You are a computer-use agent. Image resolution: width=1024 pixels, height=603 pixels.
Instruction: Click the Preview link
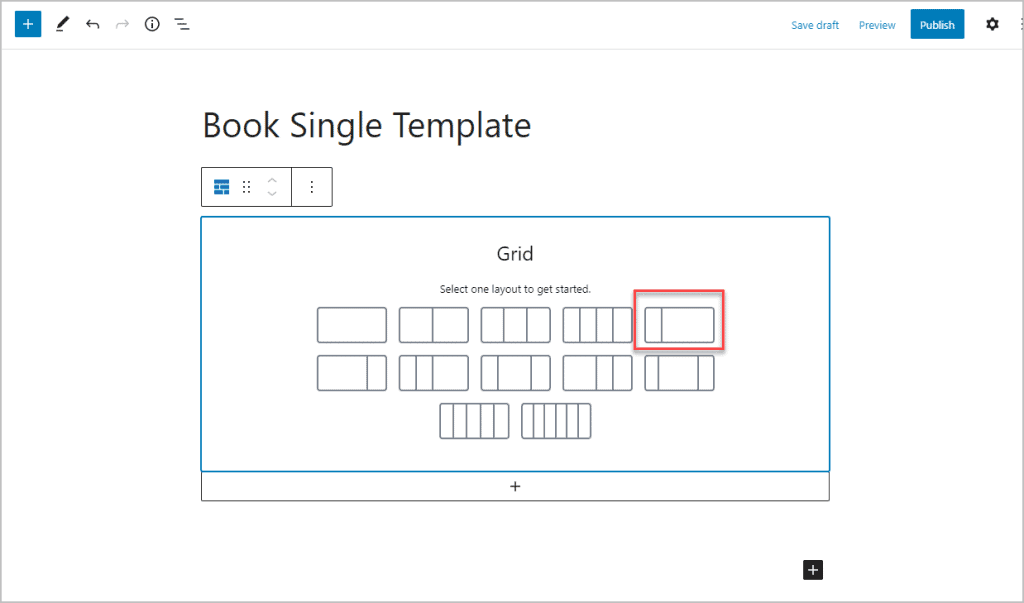point(877,25)
